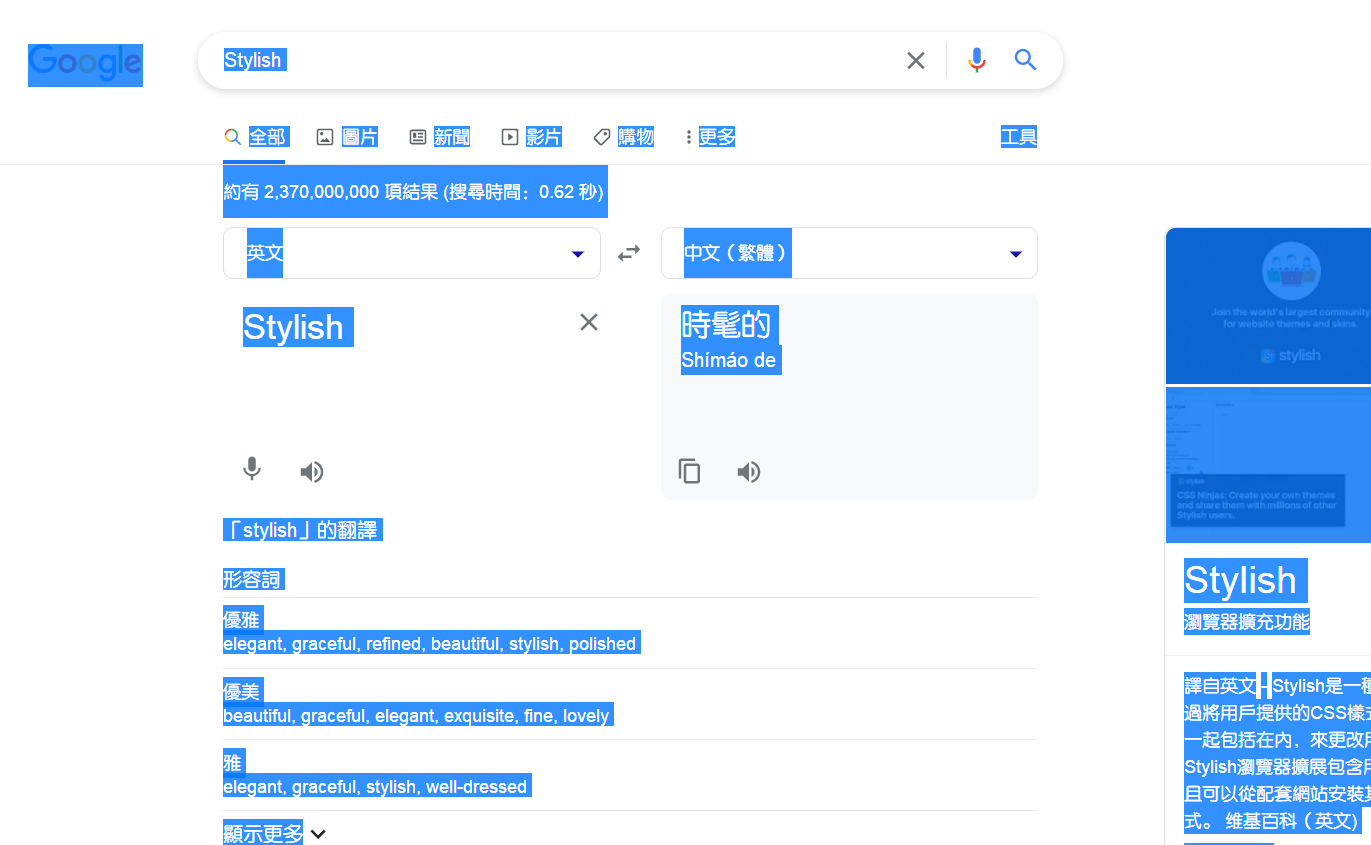The image size is (1371, 845).
Task: Expand 顯示更多 translations
Action: [x=275, y=833]
